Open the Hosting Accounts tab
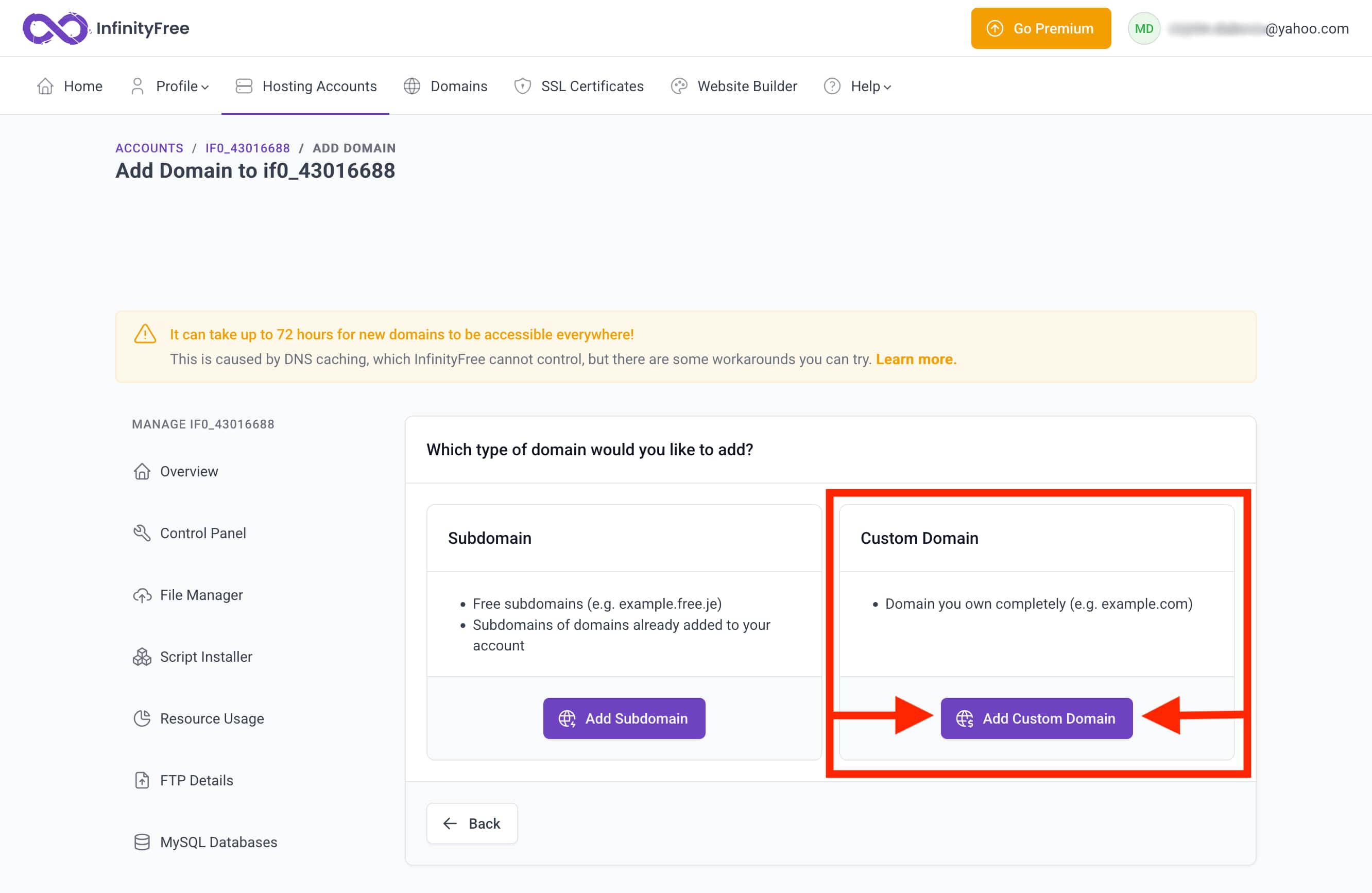The width and height of the screenshot is (1372, 893). coord(305,87)
